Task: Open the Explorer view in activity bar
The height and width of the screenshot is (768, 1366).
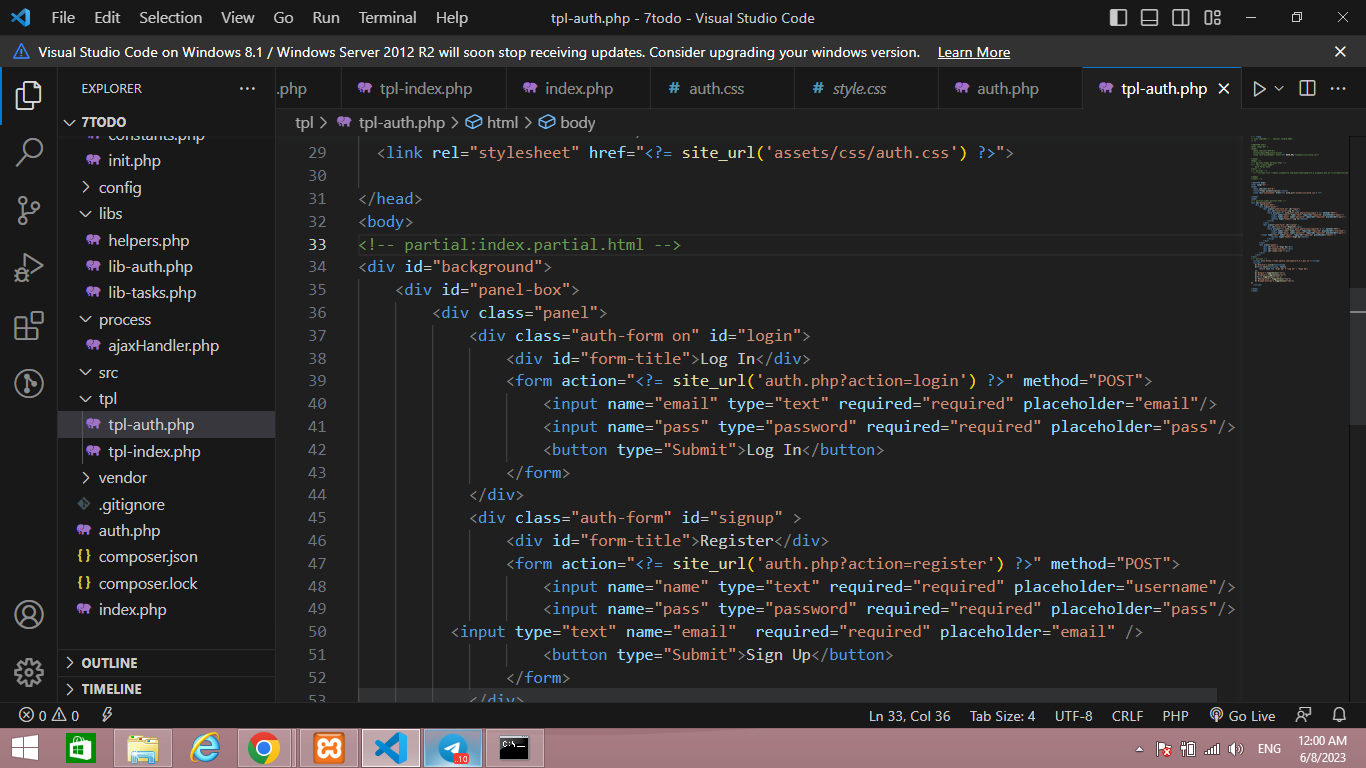Action: pyautogui.click(x=28, y=96)
